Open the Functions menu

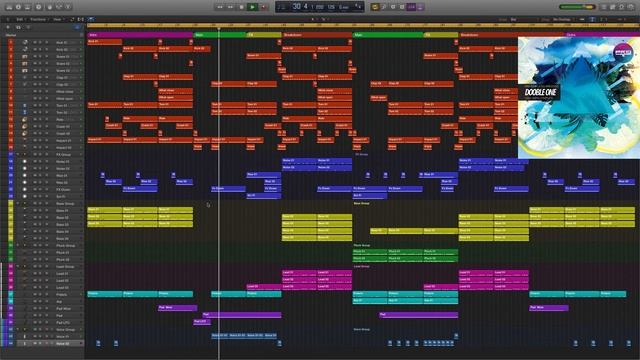38,19
